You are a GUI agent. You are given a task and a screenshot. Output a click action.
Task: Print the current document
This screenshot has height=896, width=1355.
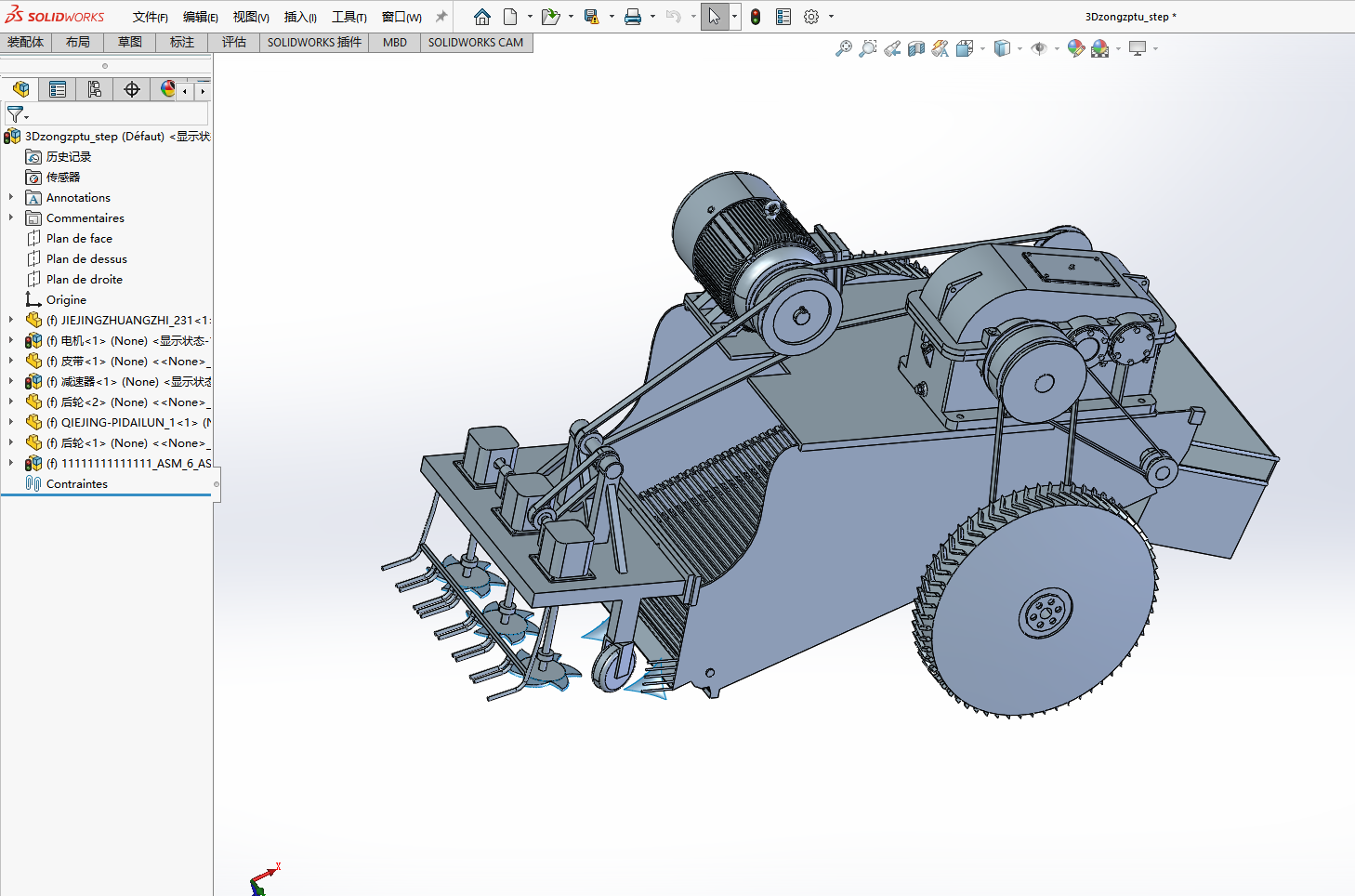click(633, 17)
